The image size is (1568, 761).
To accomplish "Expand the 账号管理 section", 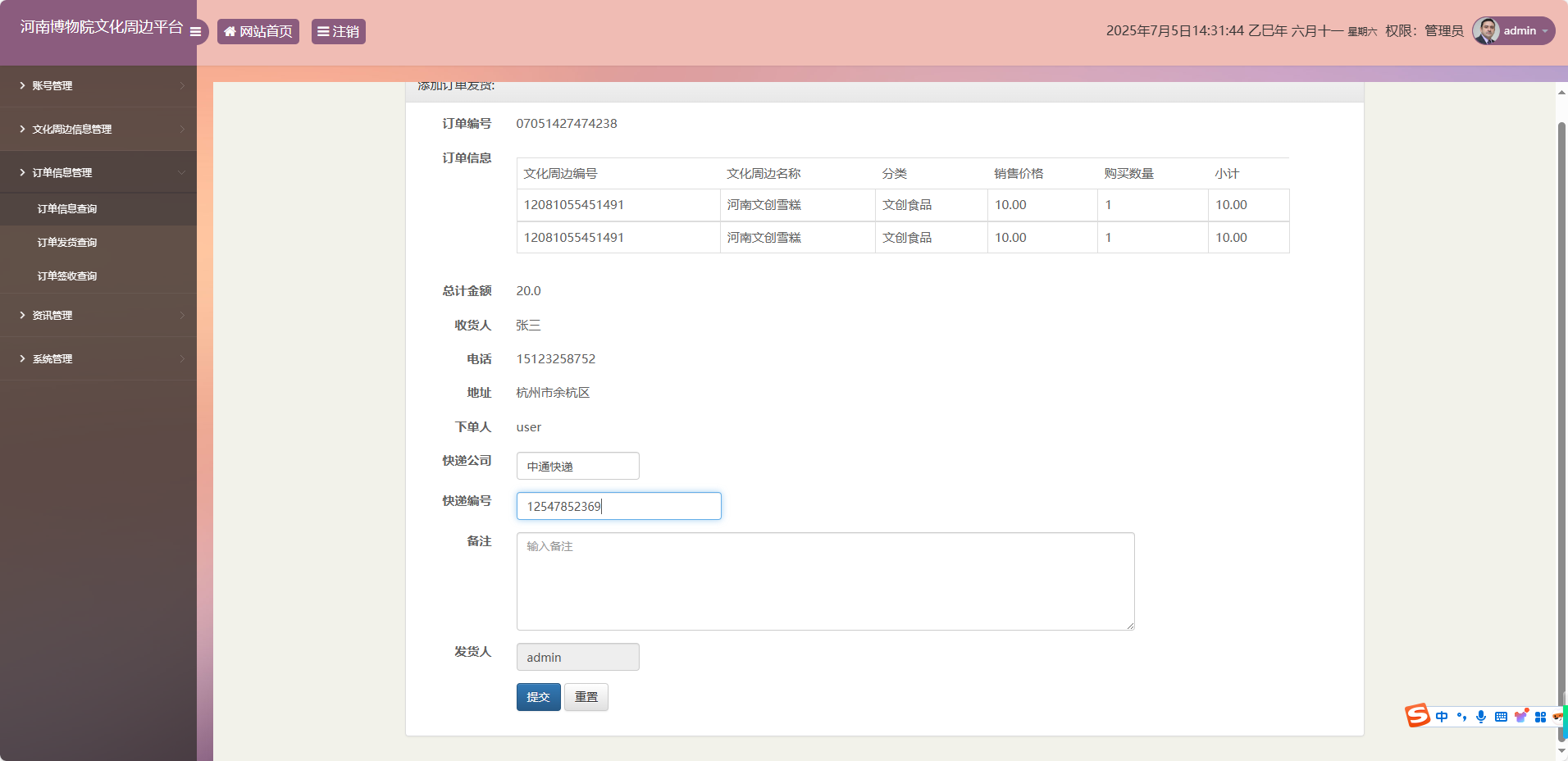I will click(52, 85).
